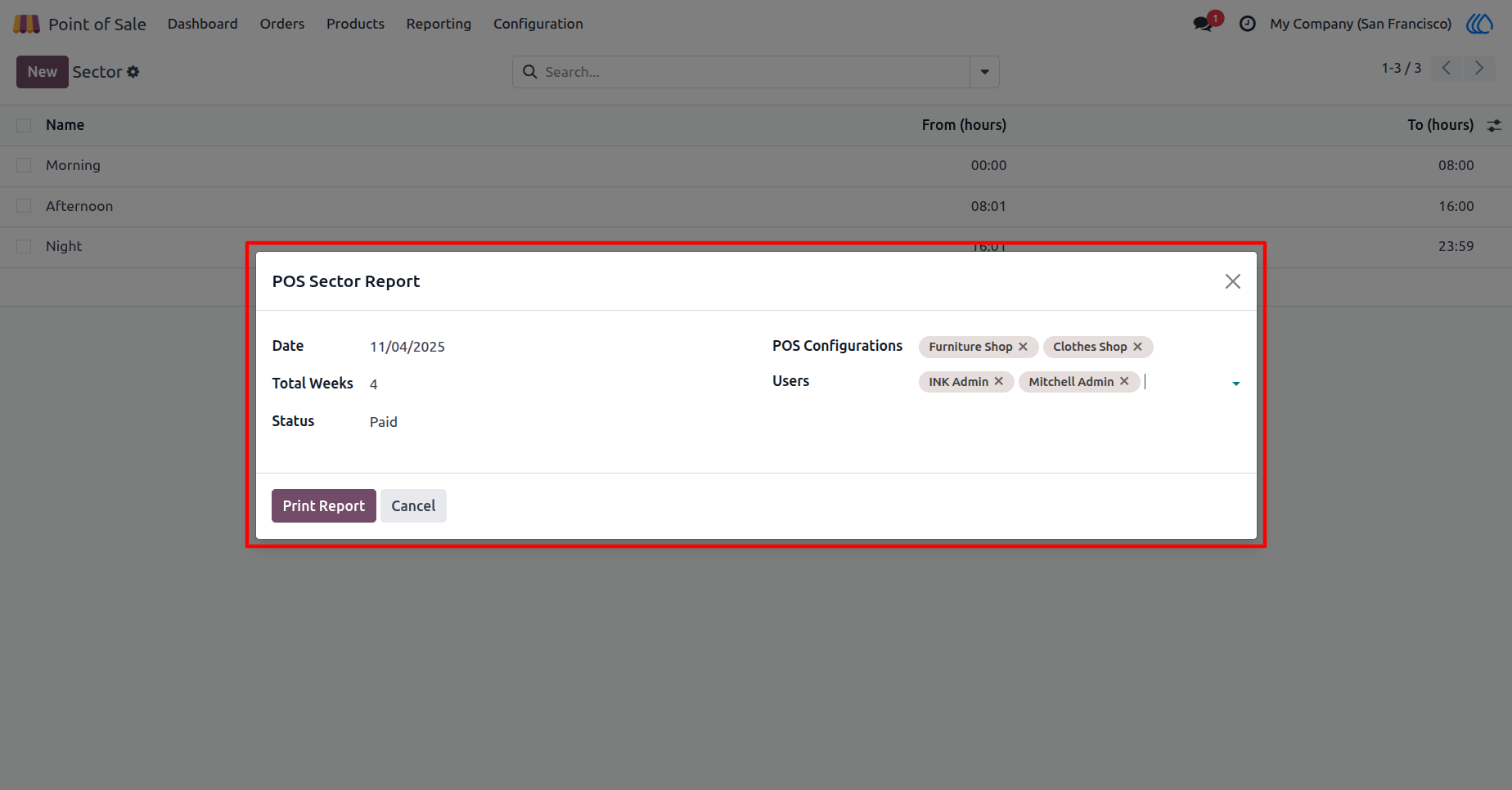Go to previous page arrow
The width and height of the screenshot is (1512, 790).
tap(1447, 68)
